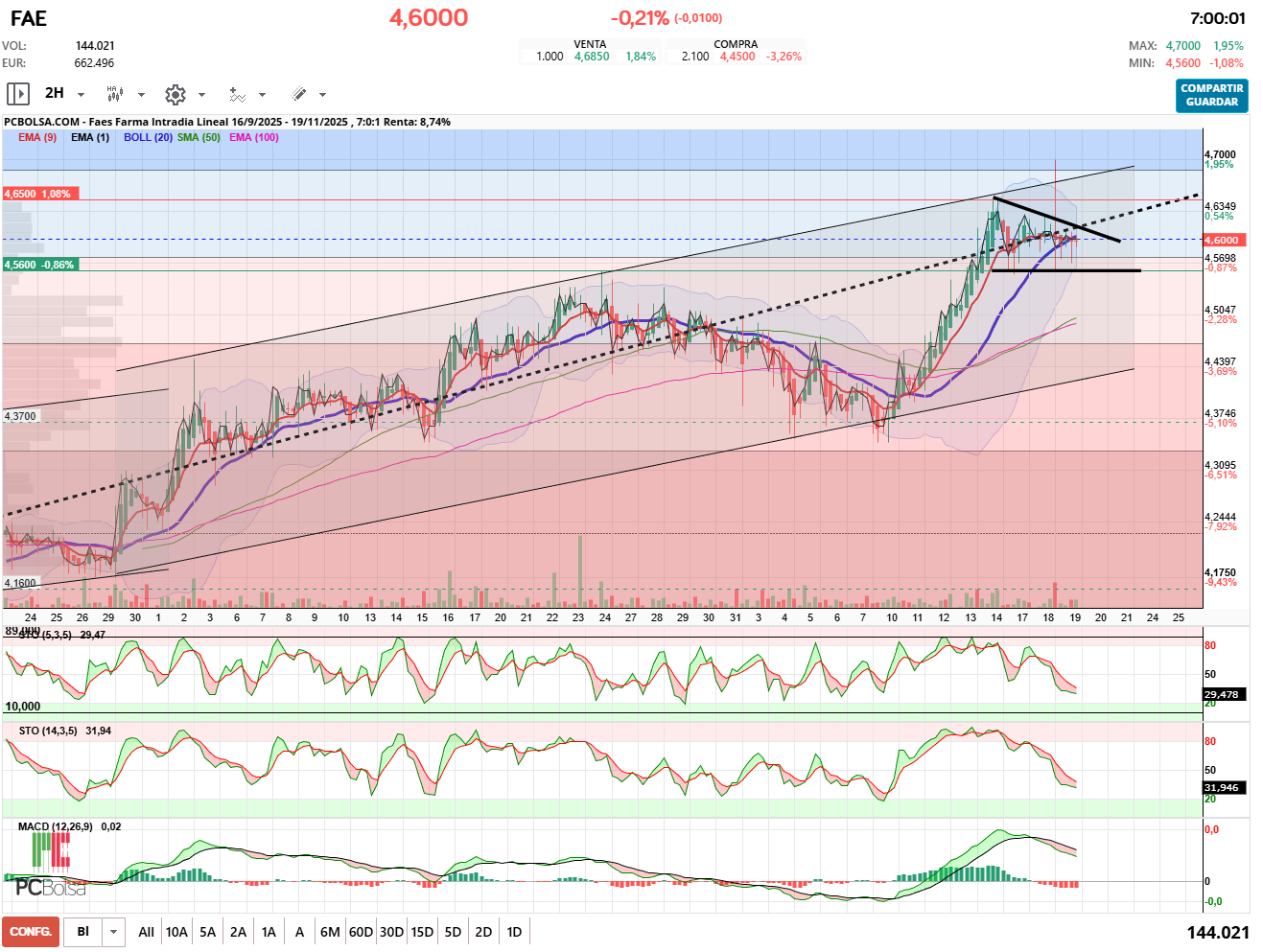The width and height of the screenshot is (1263, 952).
Task: Click the Heikin-Ashi candlestick chart type icon
Action: coord(115,94)
